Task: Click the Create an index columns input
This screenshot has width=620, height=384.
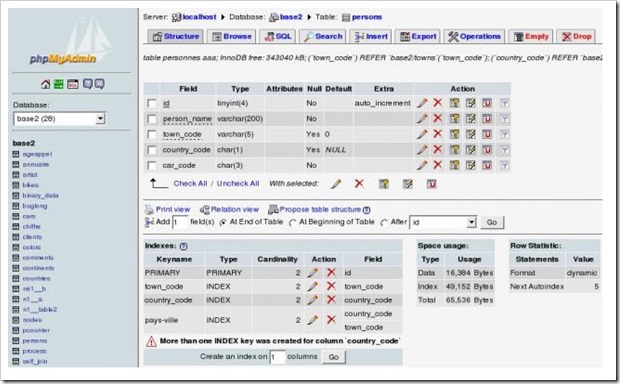Action: pyautogui.click(x=278, y=357)
